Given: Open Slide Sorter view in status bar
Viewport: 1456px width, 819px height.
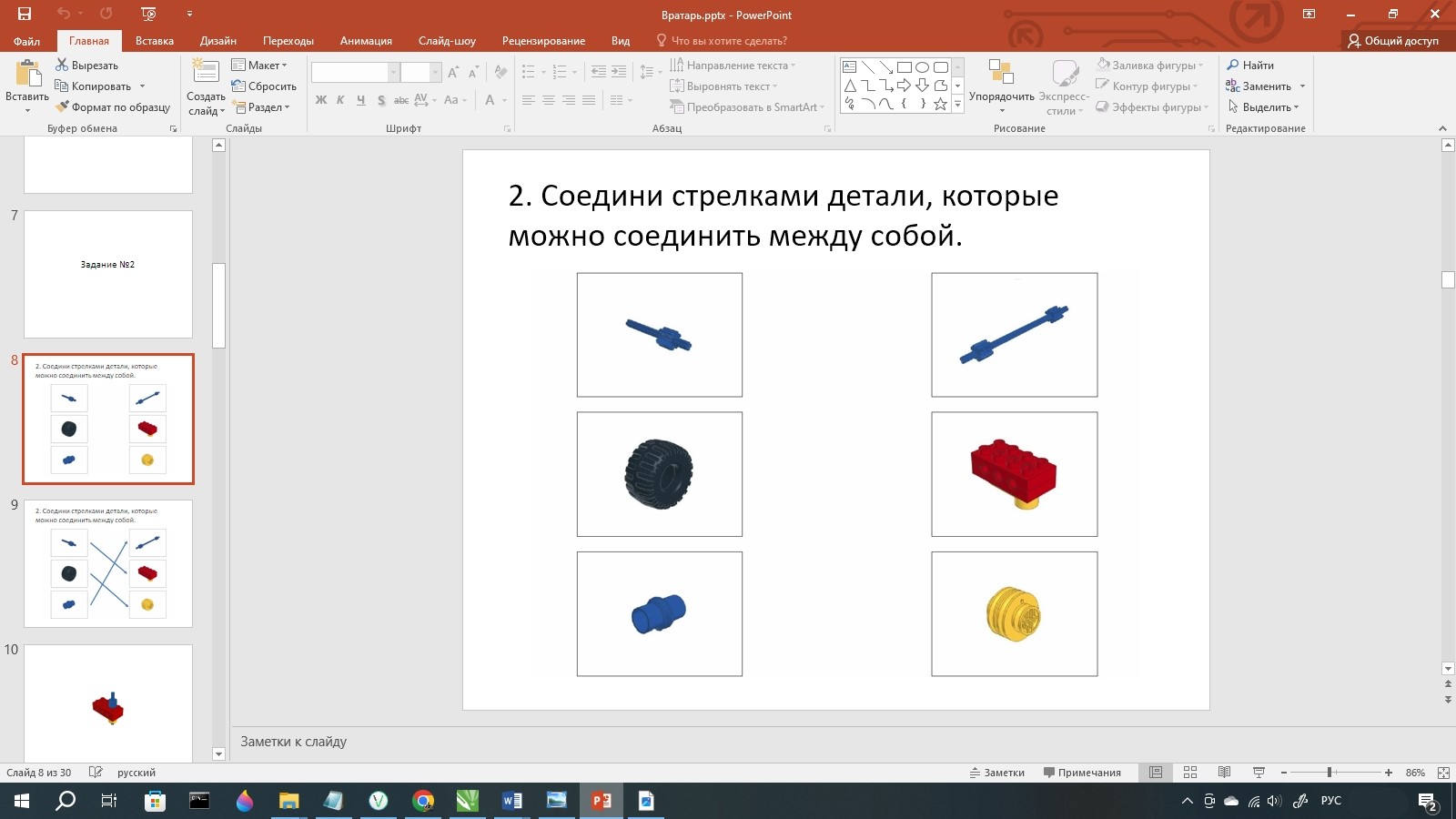Looking at the screenshot, I should (x=1190, y=773).
